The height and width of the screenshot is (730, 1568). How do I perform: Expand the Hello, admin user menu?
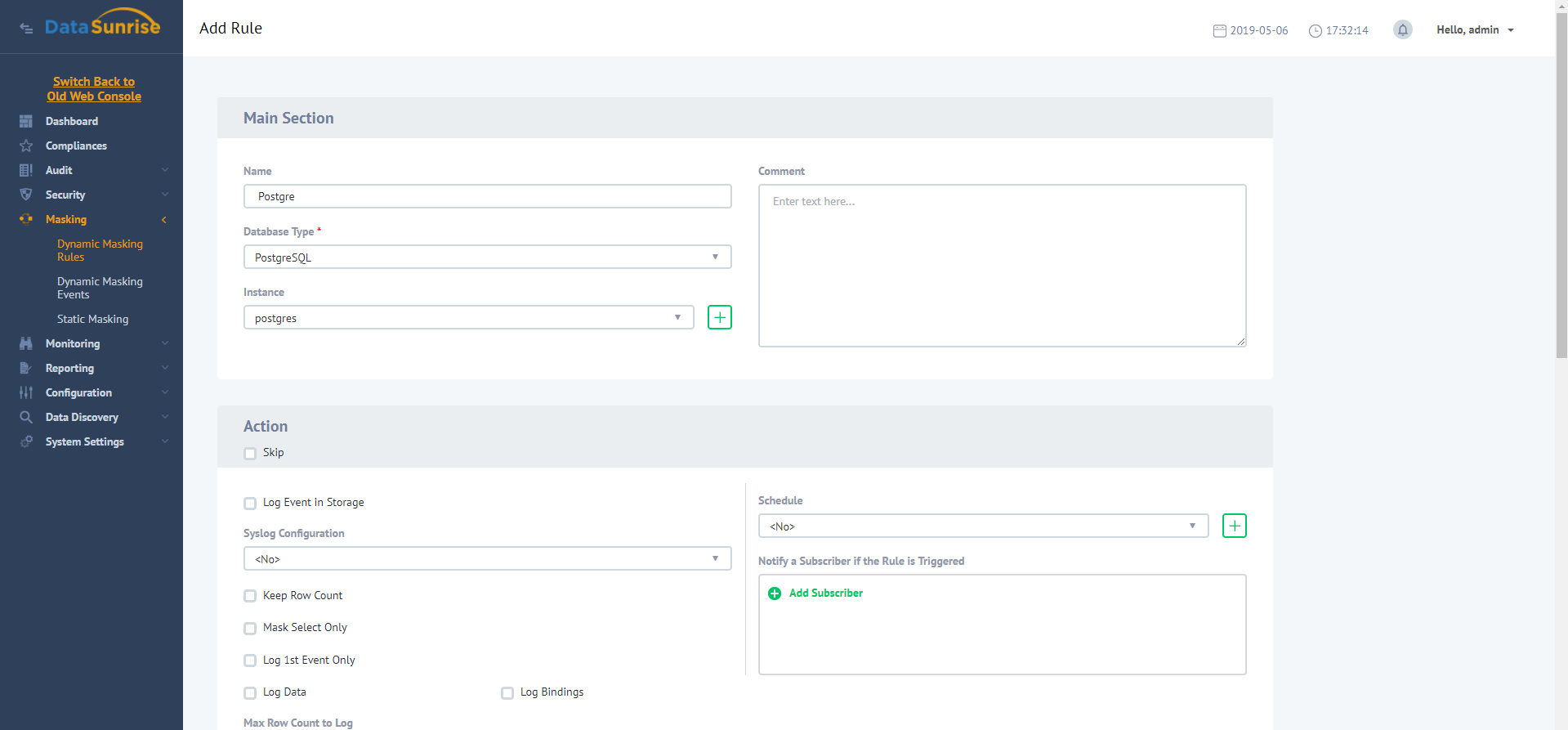[1475, 30]
